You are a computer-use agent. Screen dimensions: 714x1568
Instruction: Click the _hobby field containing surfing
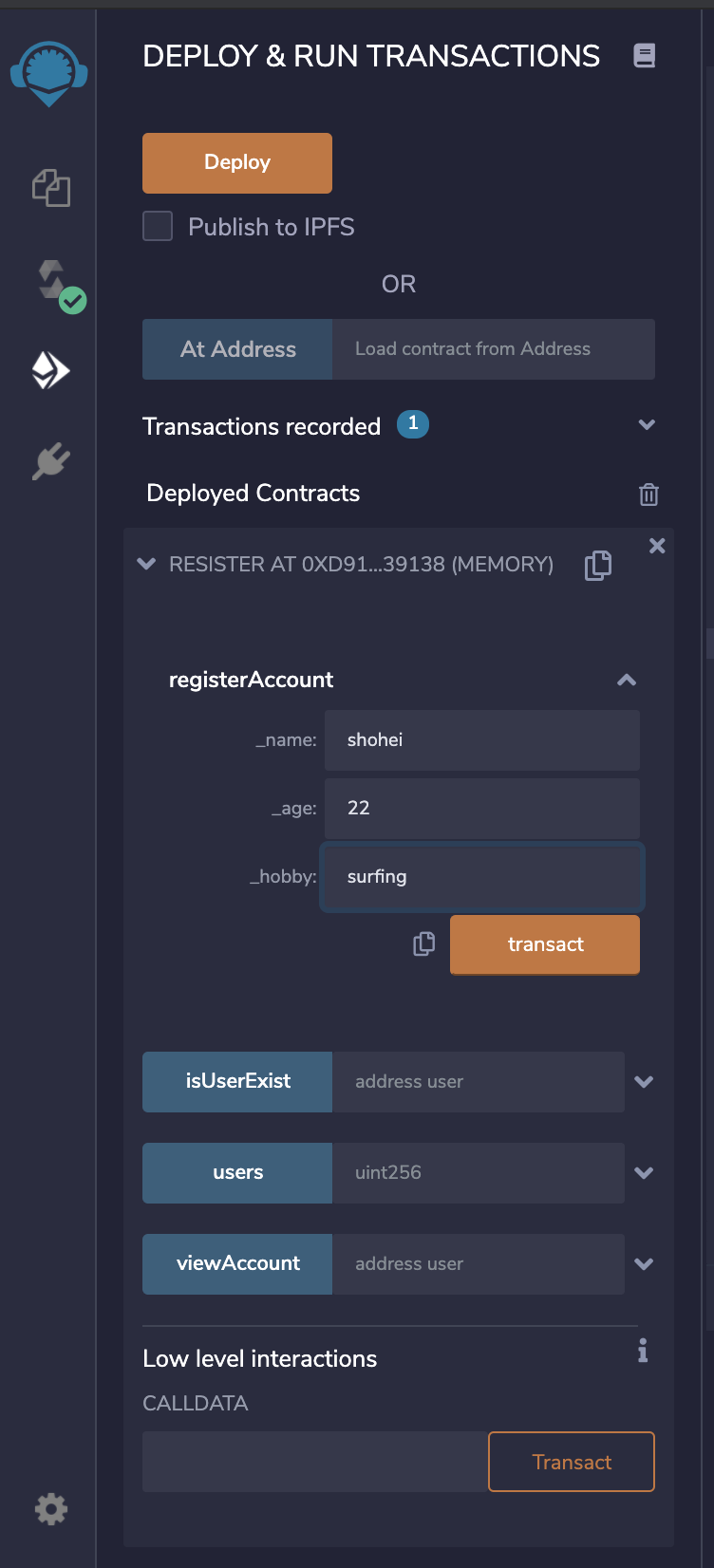[482, 877]
